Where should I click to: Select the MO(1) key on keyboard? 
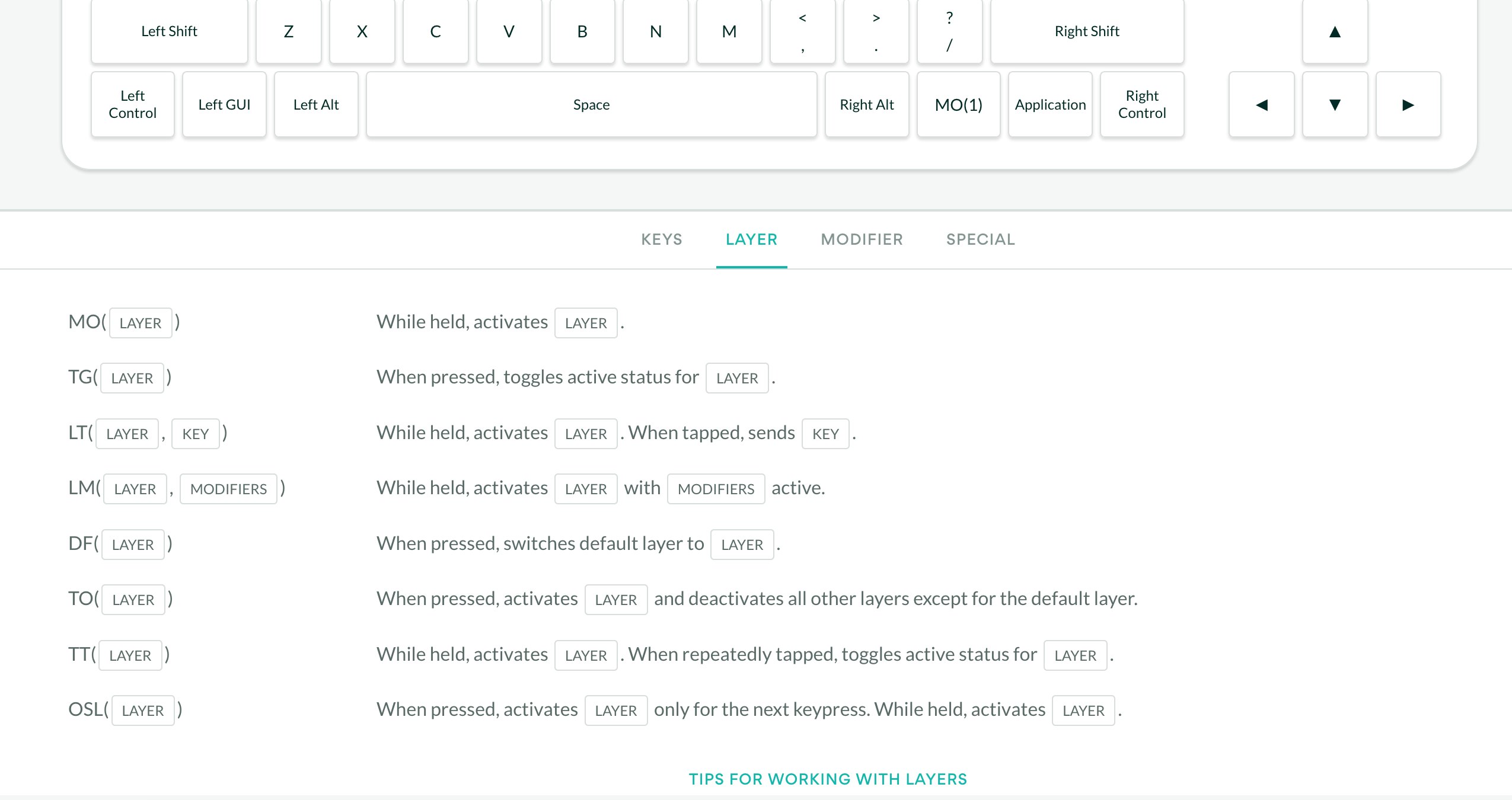click(958, 105)
